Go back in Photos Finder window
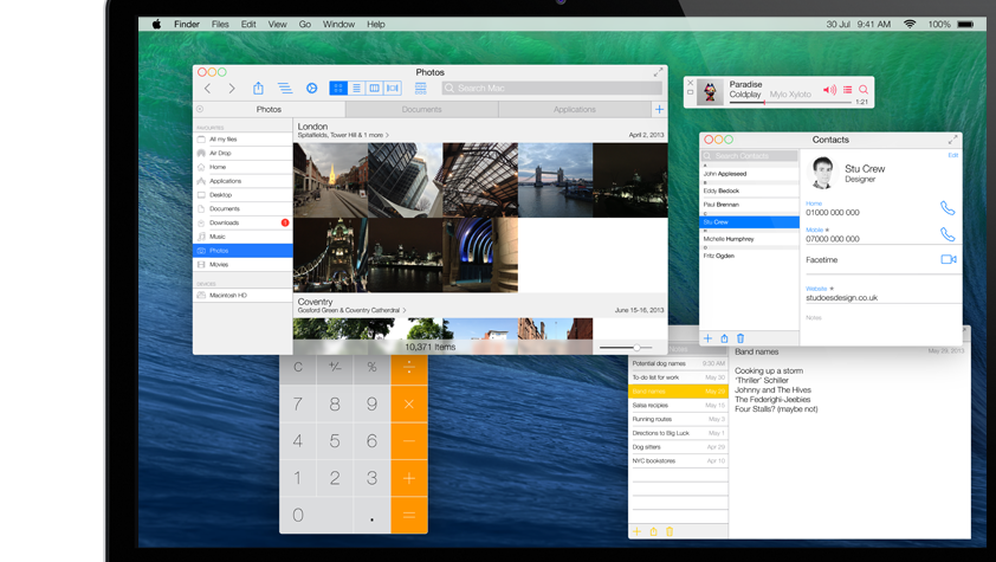This screenshot has width=996, height=562. 208,88
